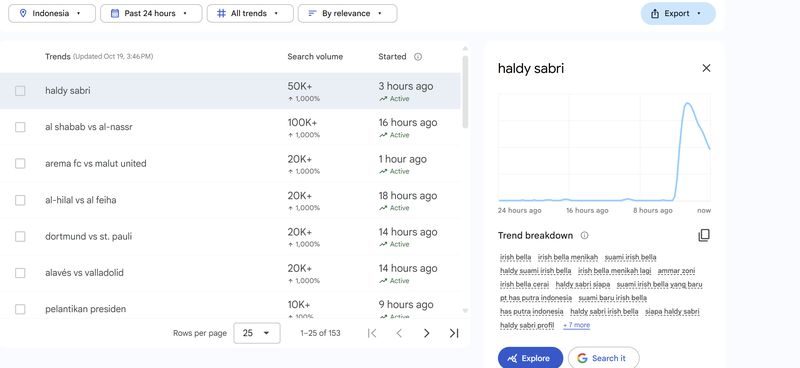This screenshot has height=368, width=800.
Task: Open the Export menu button
Action: [678, 14]
